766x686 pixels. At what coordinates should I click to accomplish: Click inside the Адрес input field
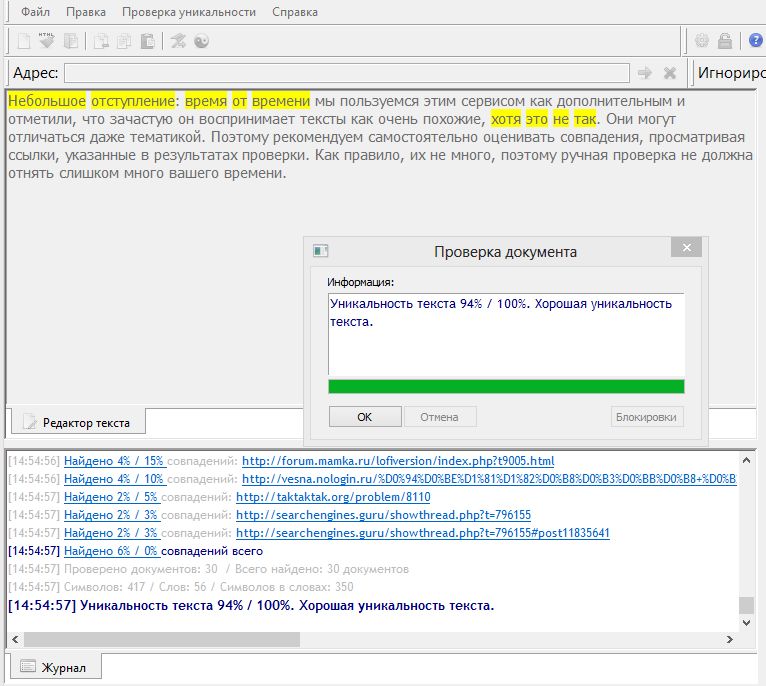click(346, 73)
